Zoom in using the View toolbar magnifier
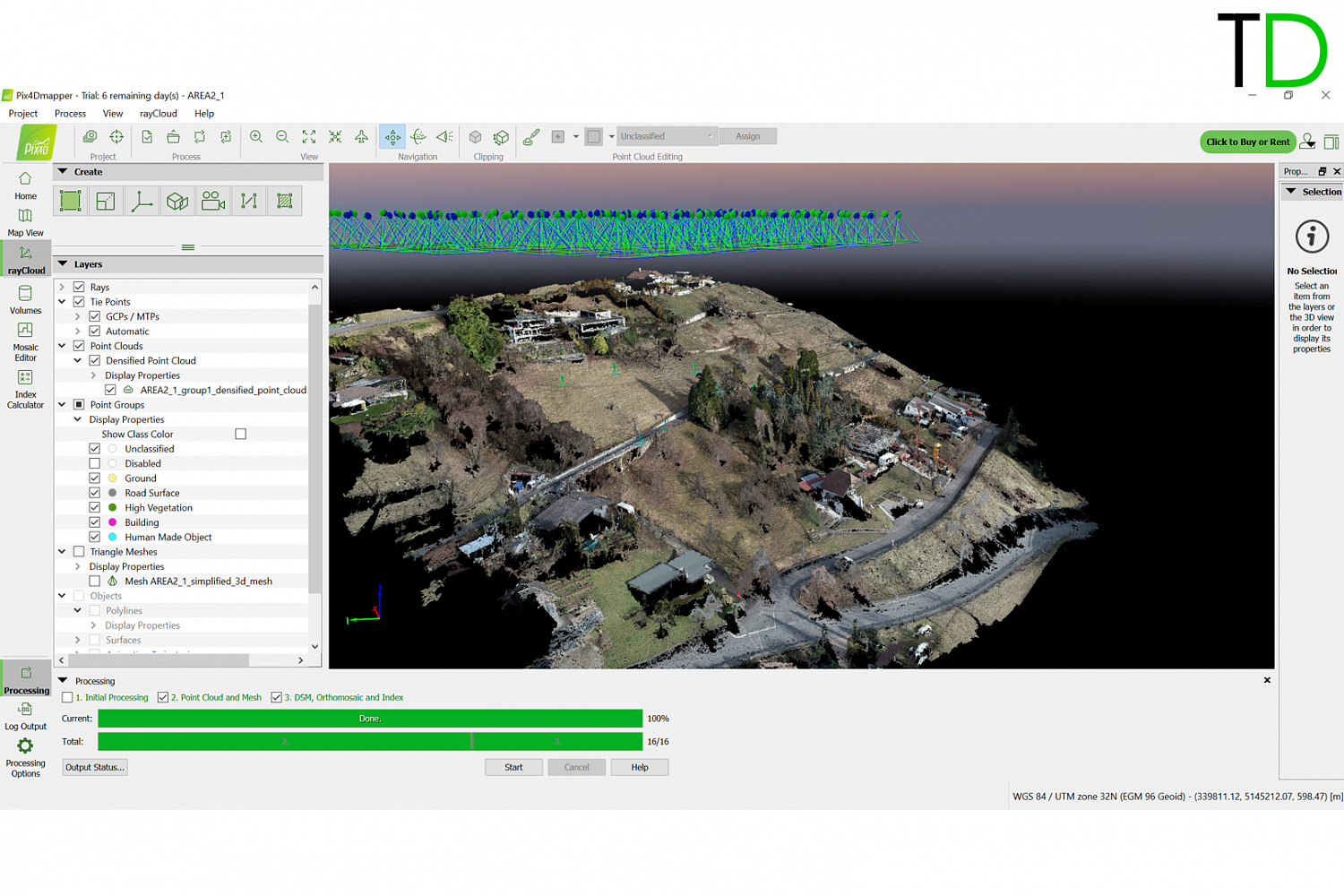 pos(256,136)
